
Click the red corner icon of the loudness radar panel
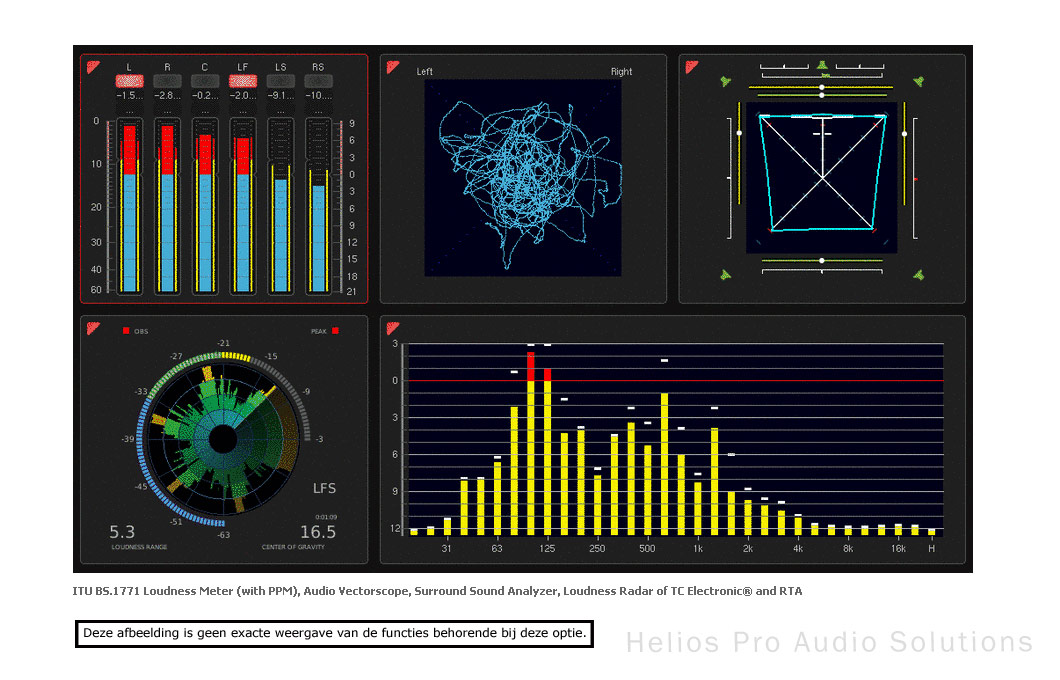(x=93, y=329)
